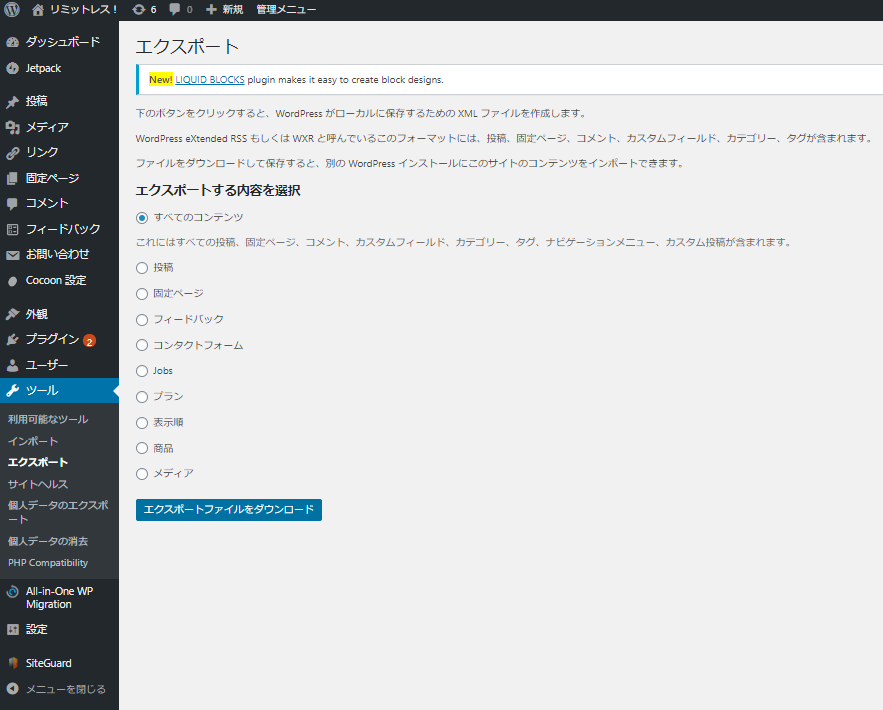Viewport: 883px width, 710px height.
Task: Open the ダッシュボード menu label
Action: tap(63, 42)
